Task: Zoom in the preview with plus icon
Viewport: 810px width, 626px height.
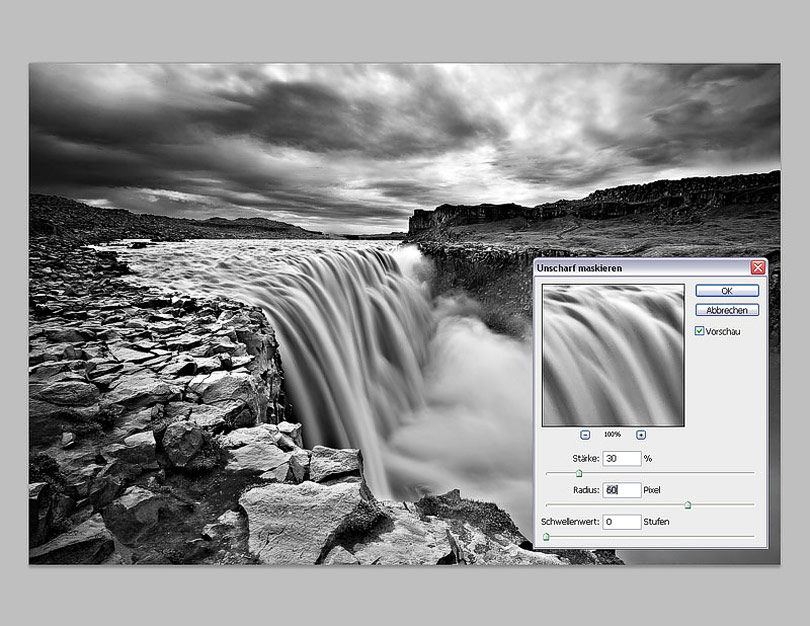Action: point(641,435)
